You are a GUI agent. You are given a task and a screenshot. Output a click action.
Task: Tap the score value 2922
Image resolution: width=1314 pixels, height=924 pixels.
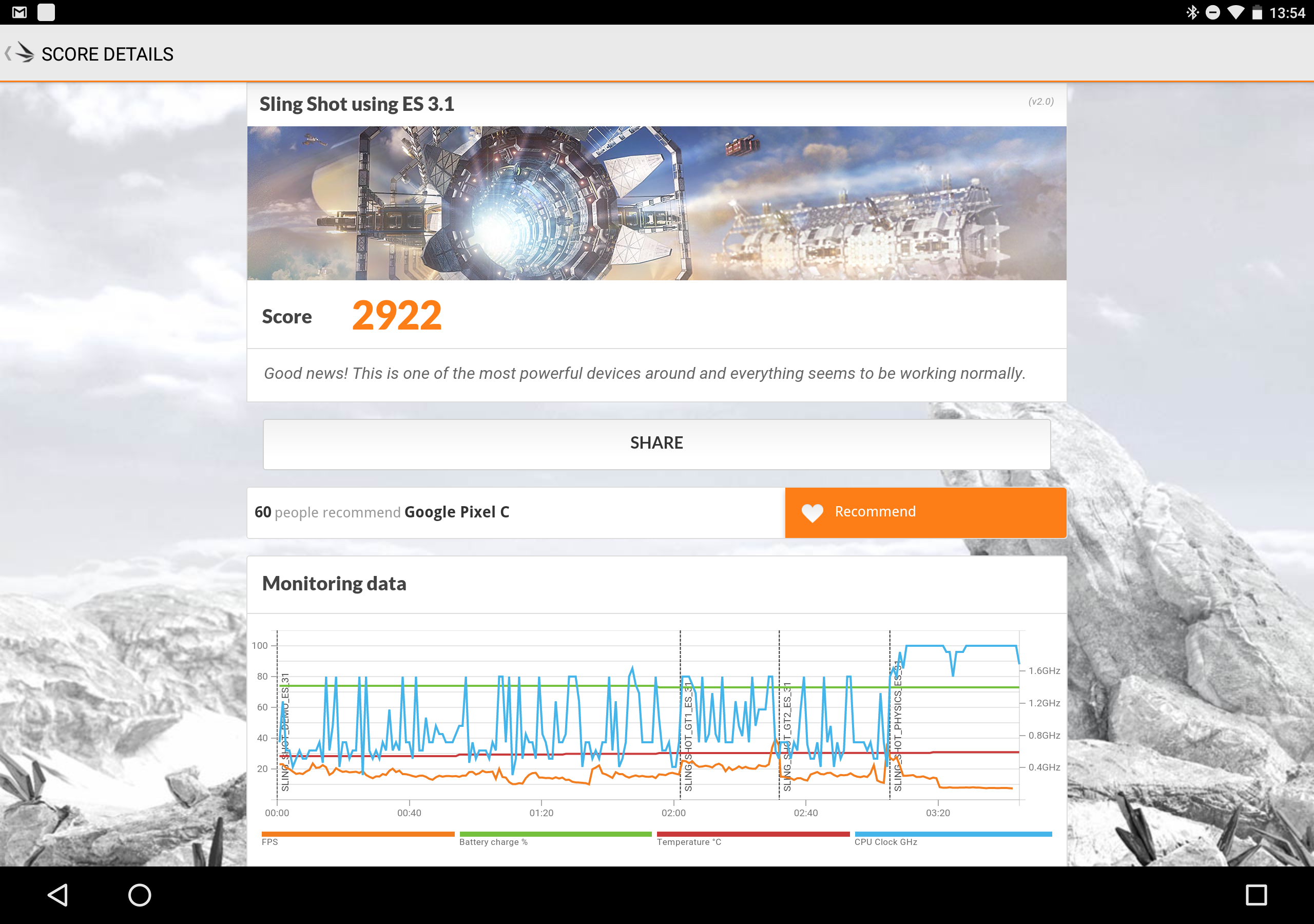pyautogui.click(x=397, y=315)
